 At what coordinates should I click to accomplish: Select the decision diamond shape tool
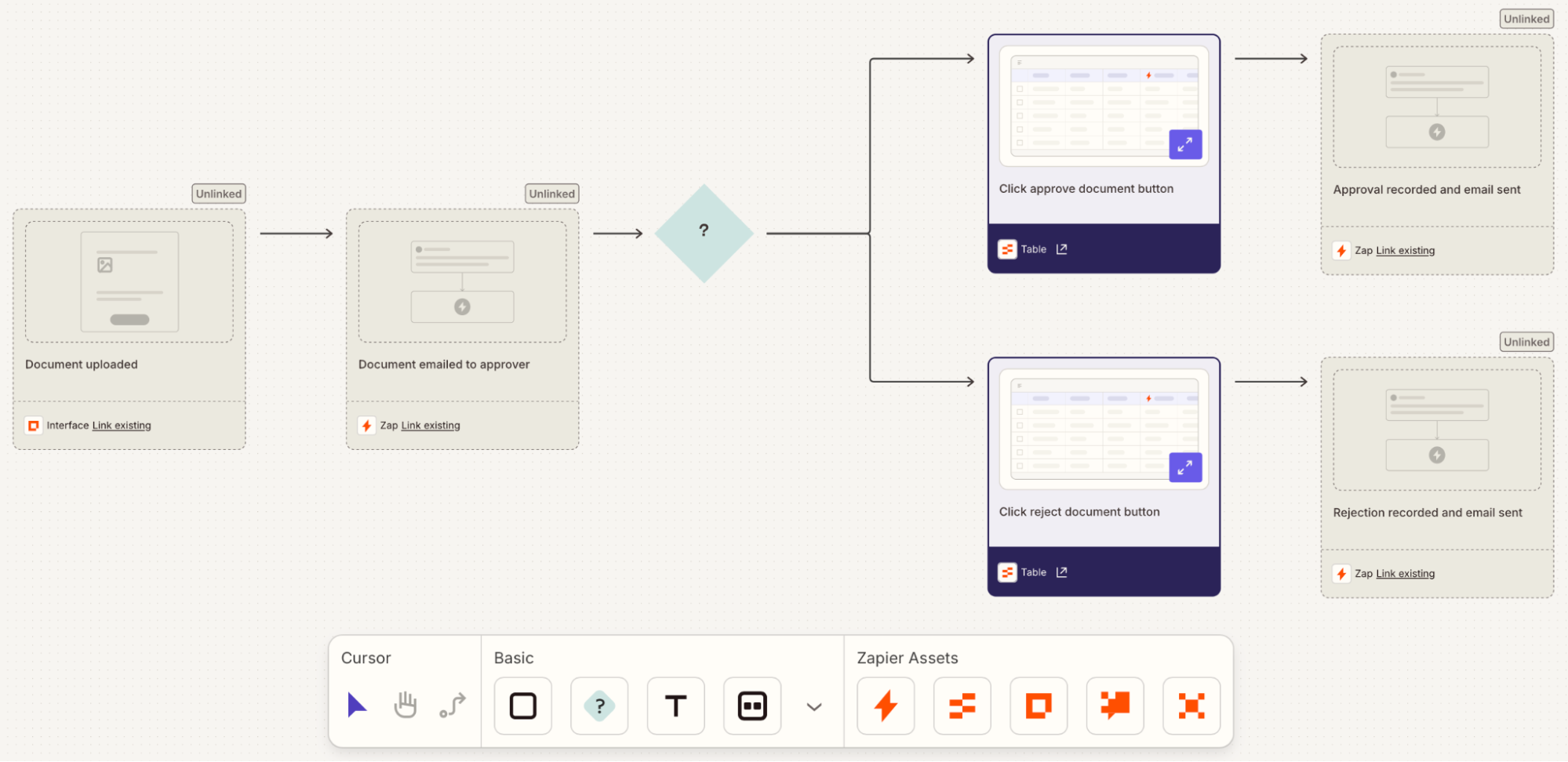tap(598, 705)
